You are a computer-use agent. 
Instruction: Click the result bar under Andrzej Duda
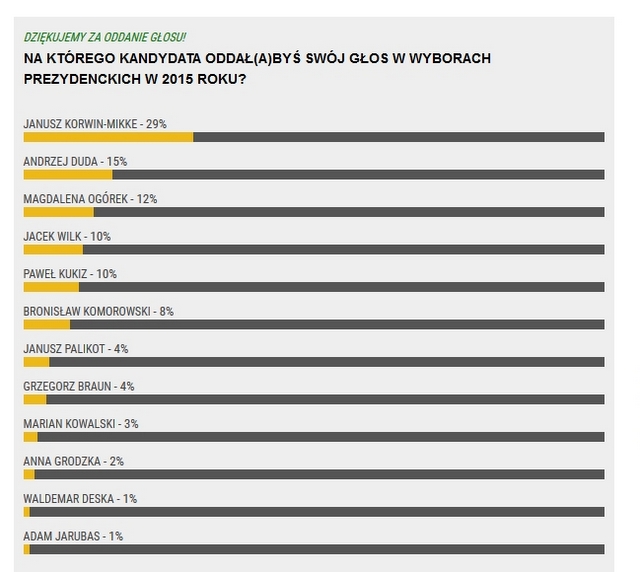(313, 174)
